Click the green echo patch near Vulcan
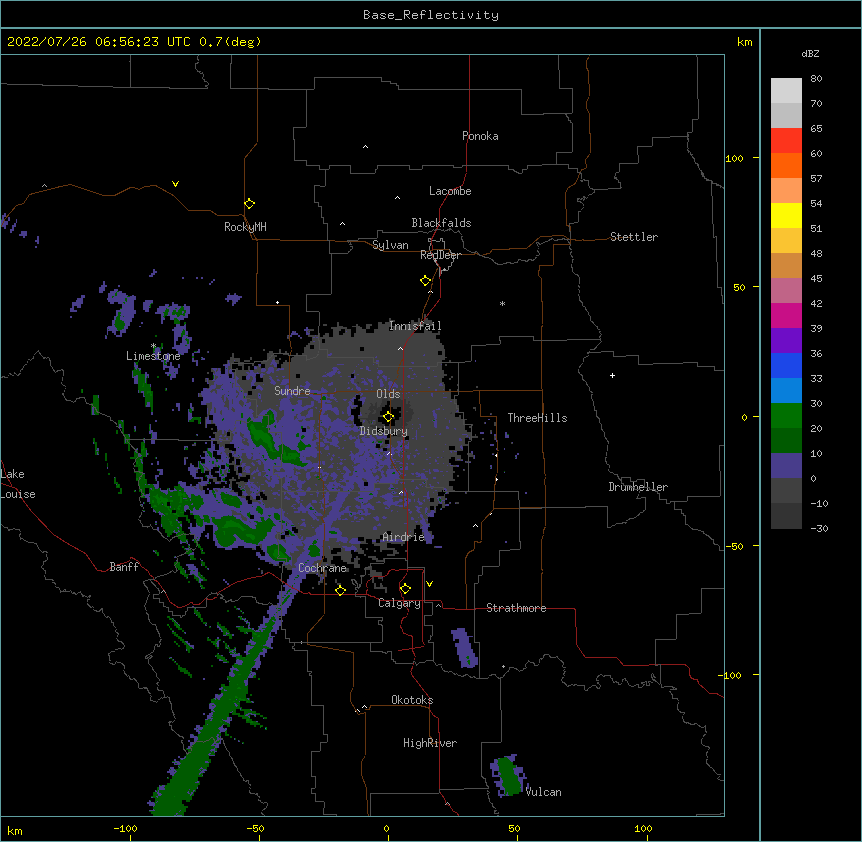 click(510, 777)
